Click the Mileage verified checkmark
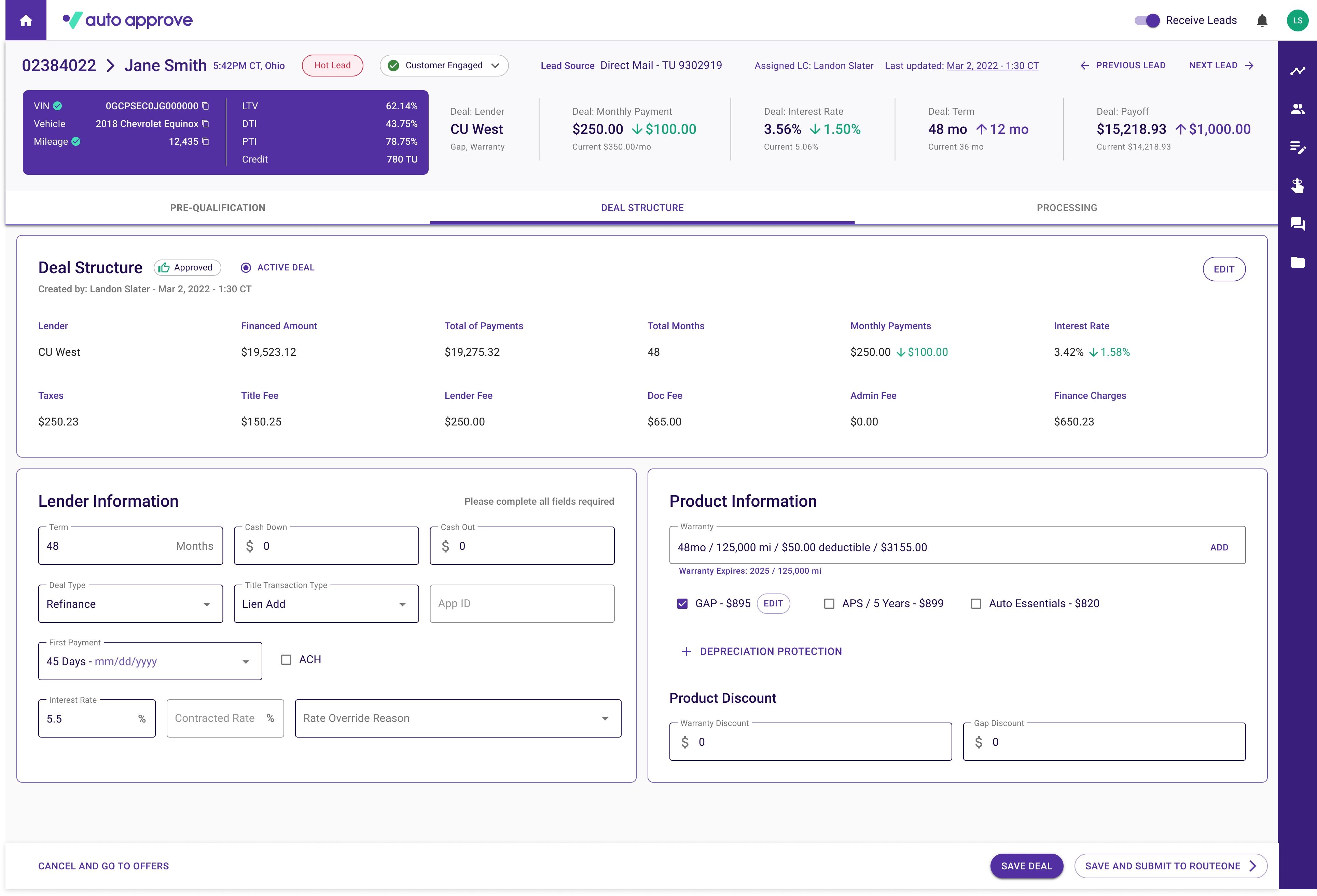Viewport: 1317px width, 896px height. [x=76, y=142]
